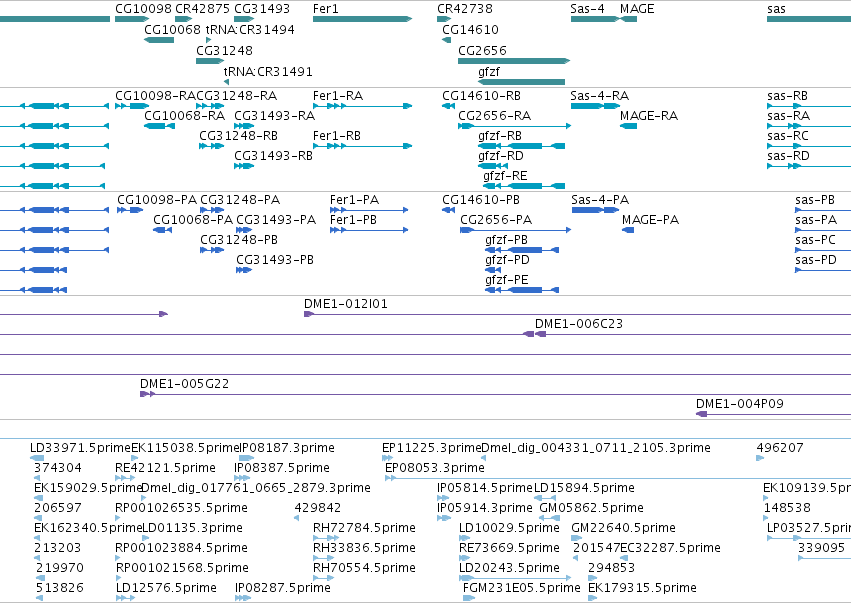Select transcript CG31493-RB label
851x603 pixels.
tap(274, 156)
